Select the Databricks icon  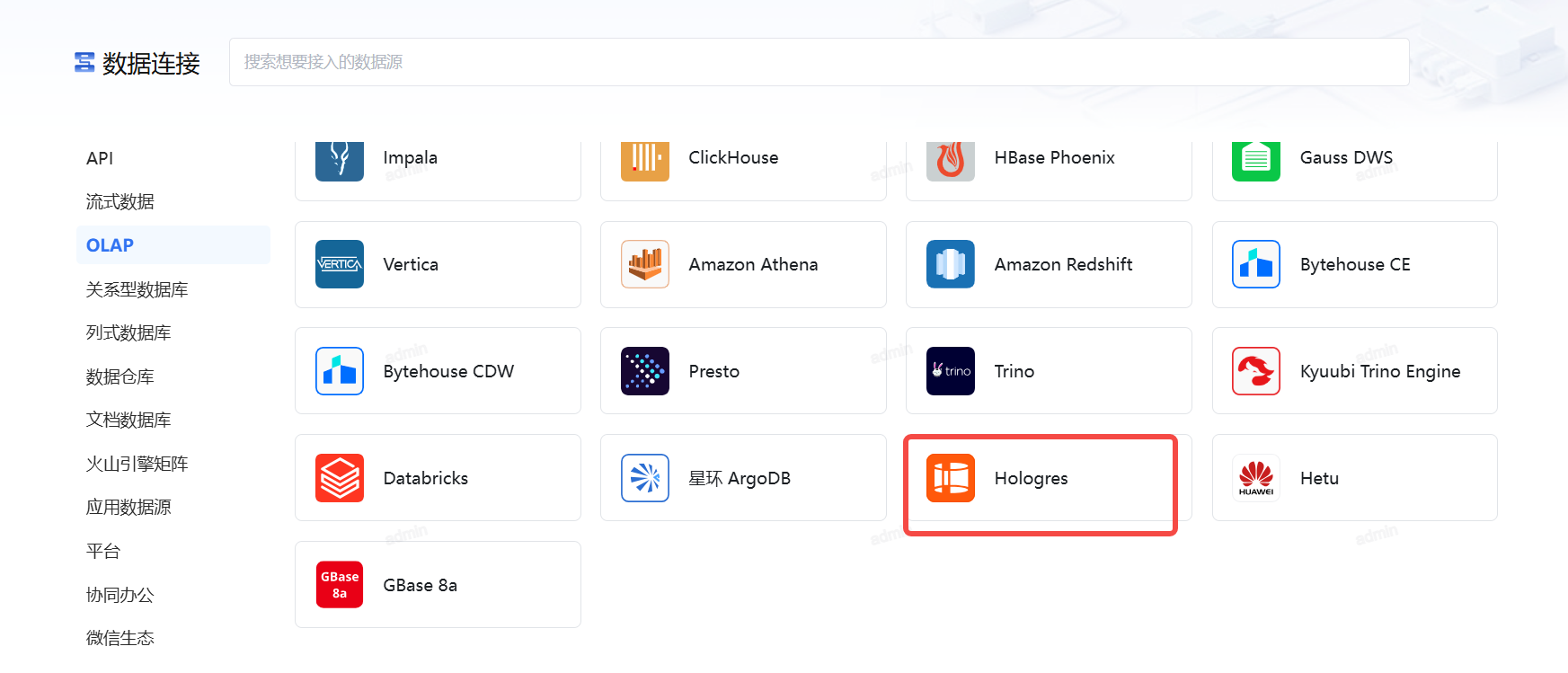(340, 478)
